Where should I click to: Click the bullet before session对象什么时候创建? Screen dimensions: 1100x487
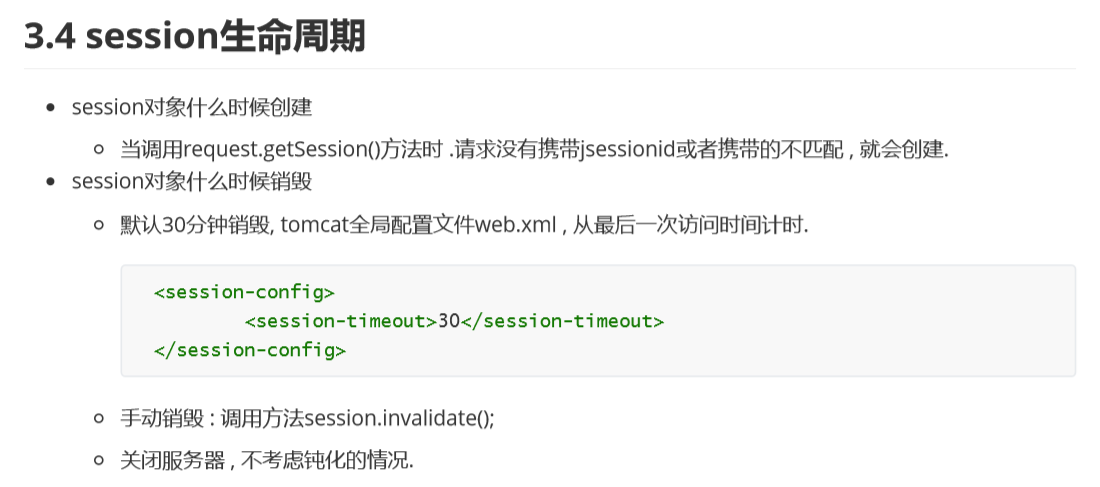click(50, 108)
